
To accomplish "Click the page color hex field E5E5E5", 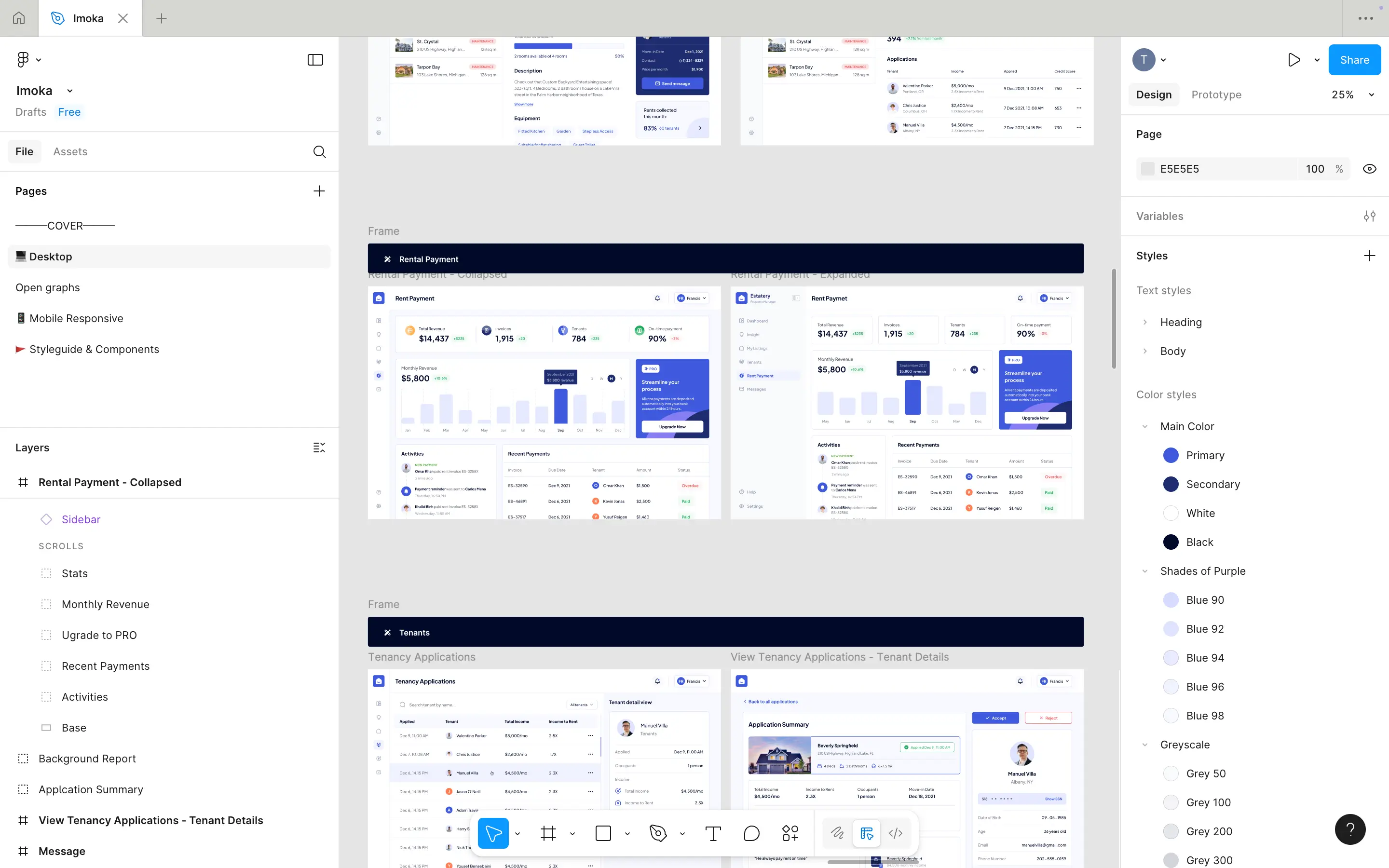I will [1180, 169].
